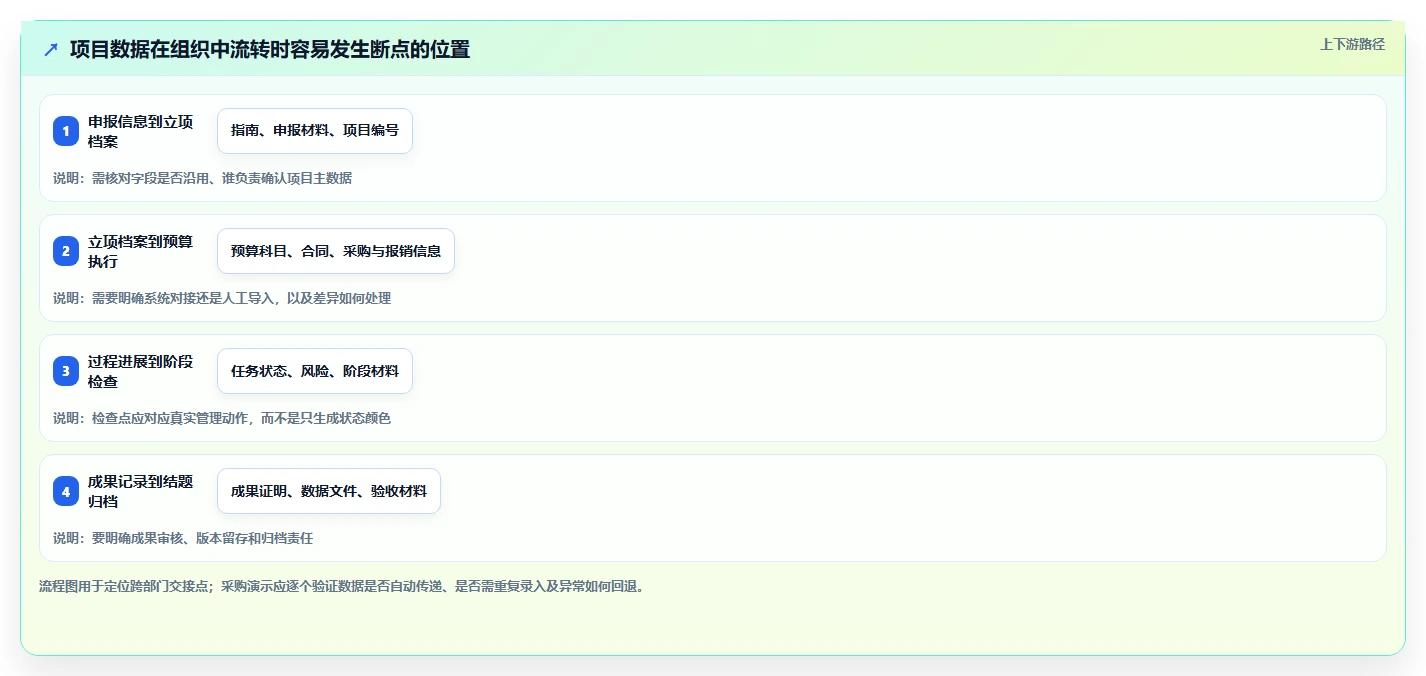
Task: Click the step 3 number badge
Action: click(x=66, y=371)
